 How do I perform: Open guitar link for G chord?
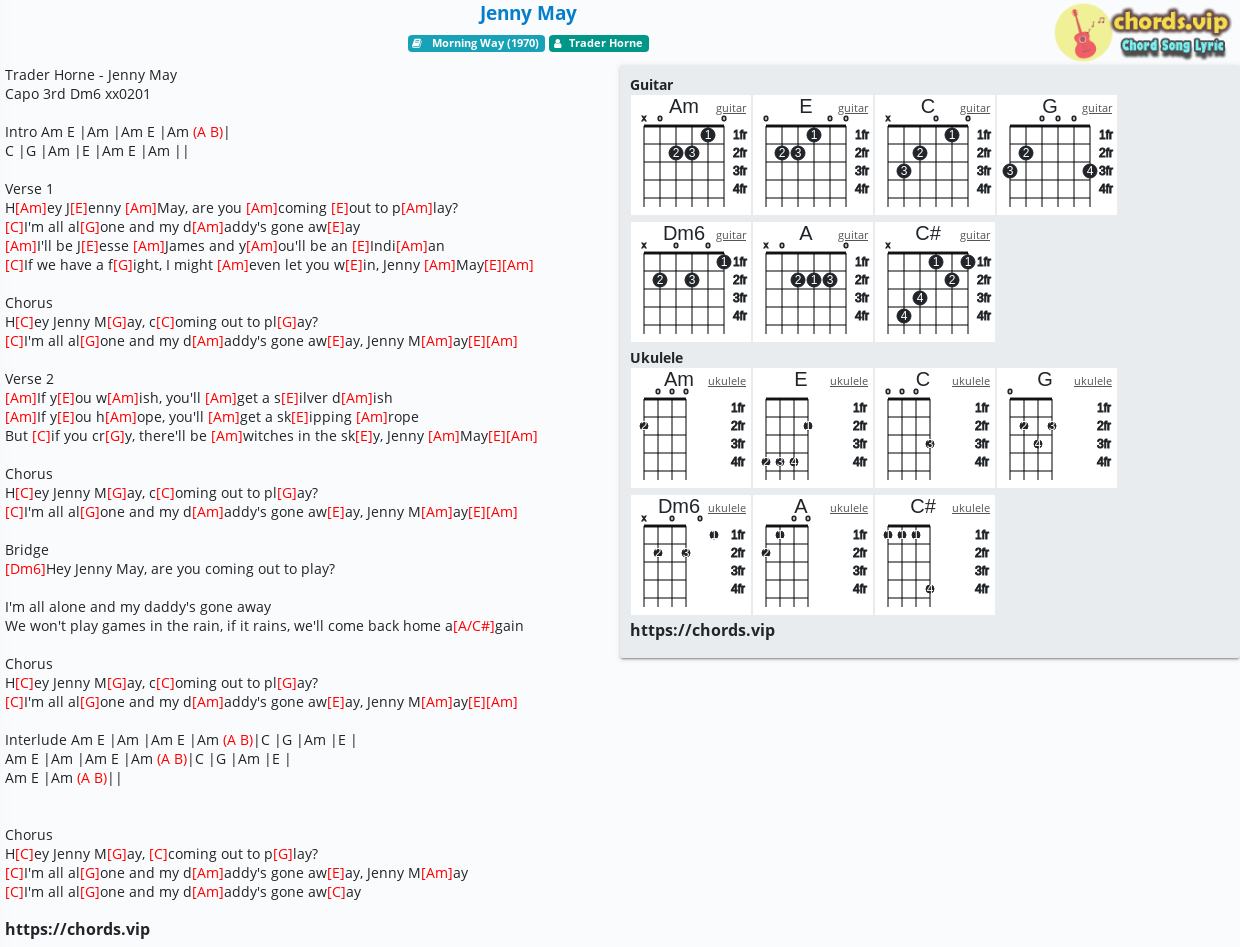(1097, 108)
